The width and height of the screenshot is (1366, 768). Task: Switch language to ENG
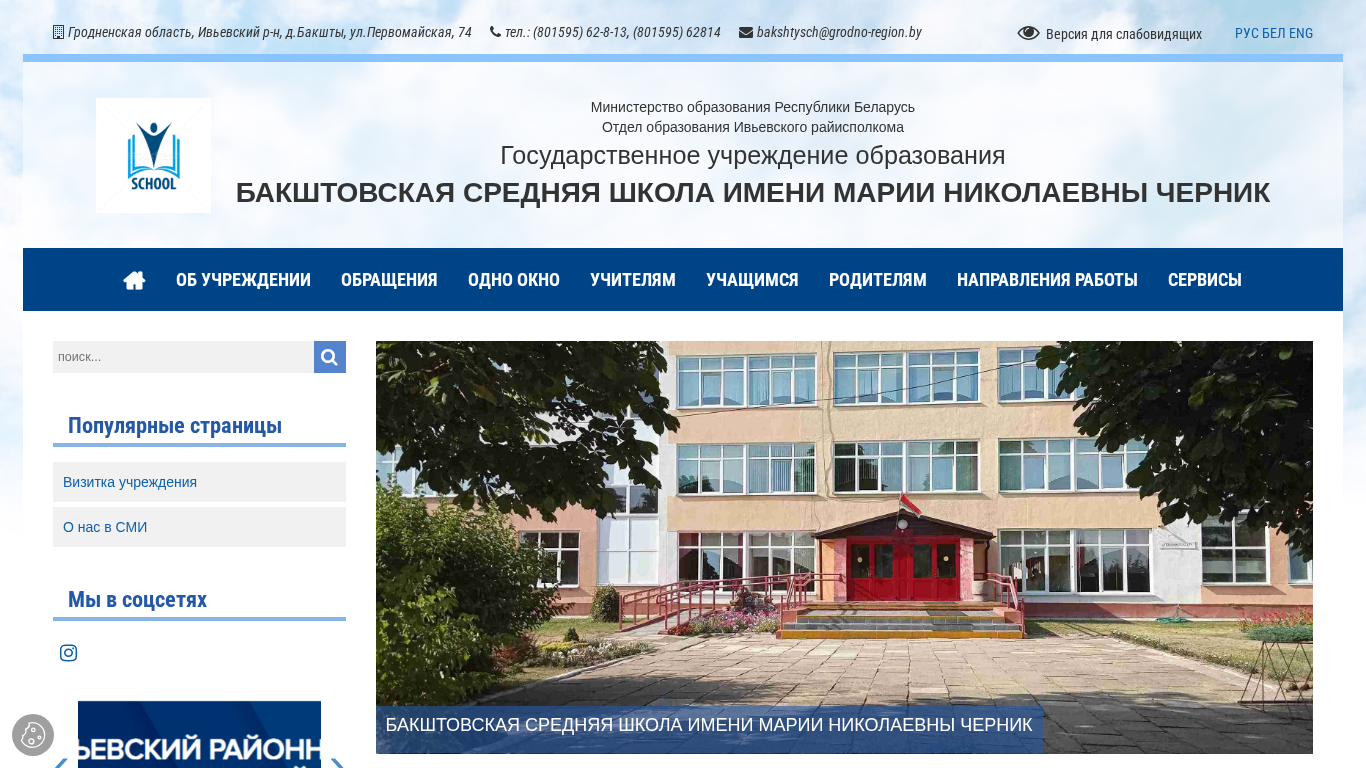coord(1301,33)
